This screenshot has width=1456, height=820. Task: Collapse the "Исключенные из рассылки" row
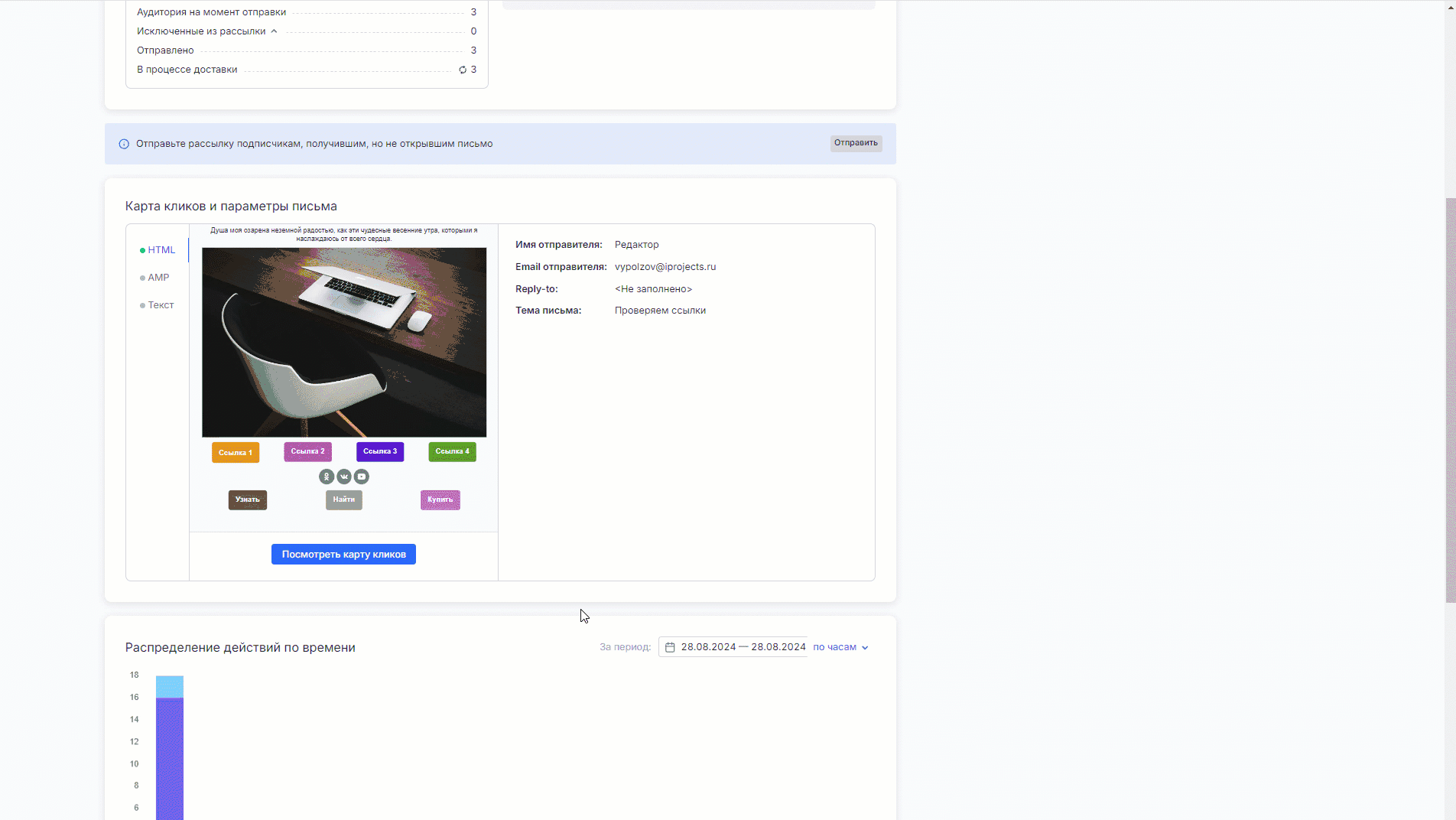(274, 31)
